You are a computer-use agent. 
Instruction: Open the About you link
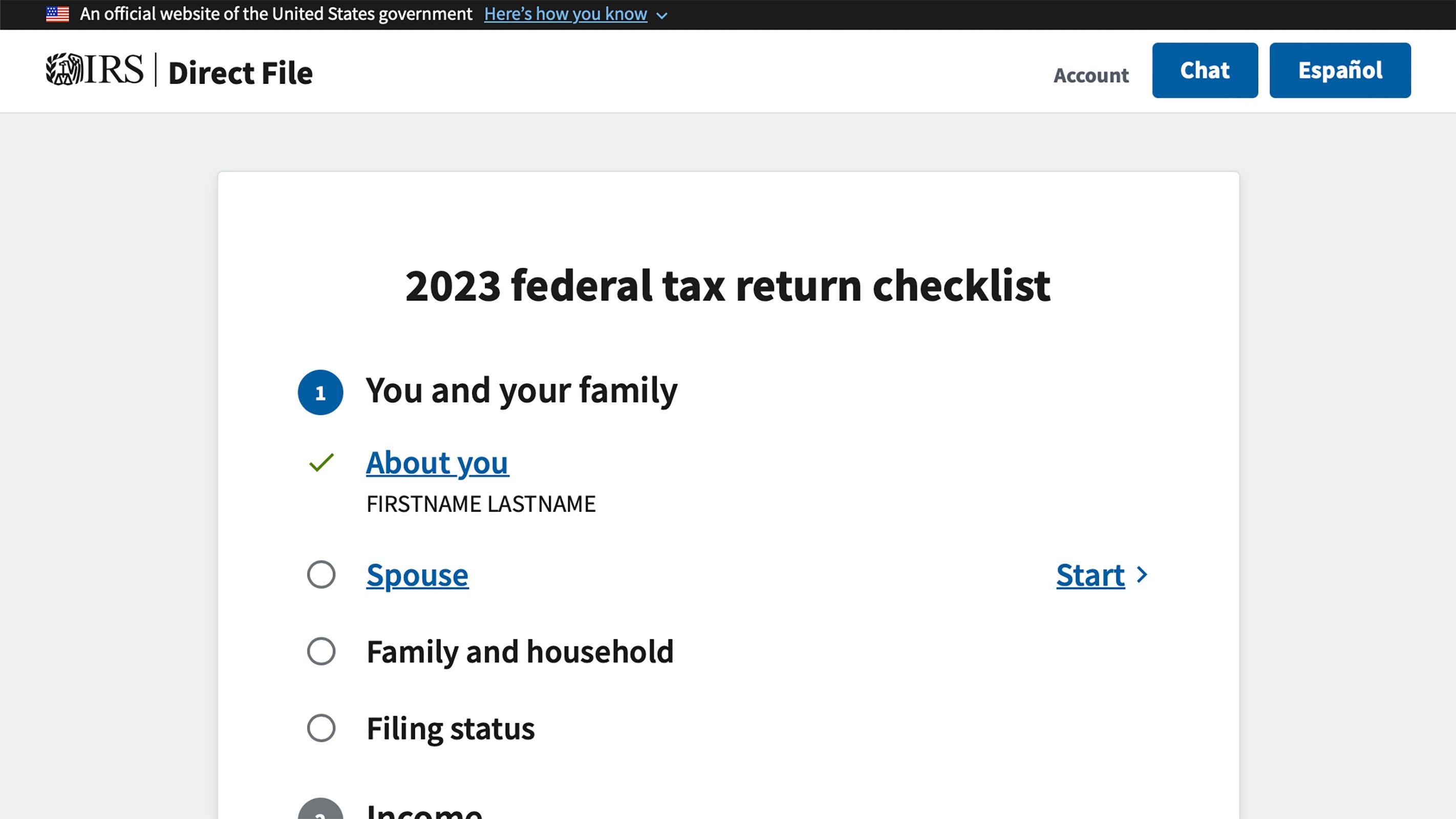click(437, 462)
